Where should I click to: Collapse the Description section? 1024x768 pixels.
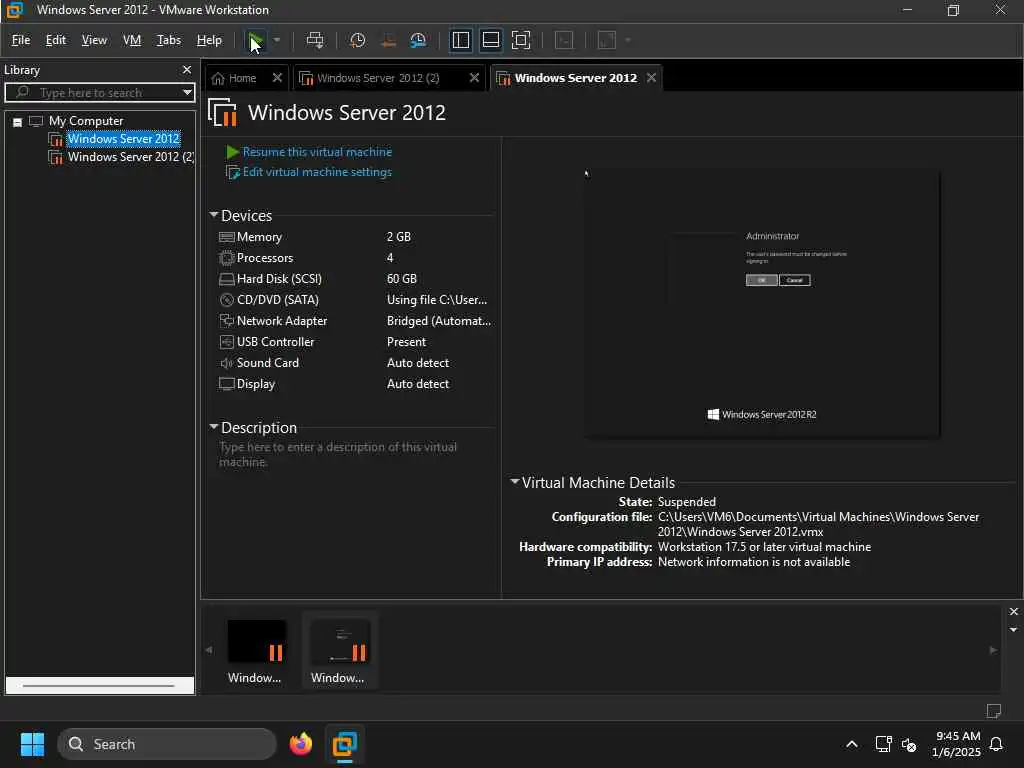coord(214,427)
